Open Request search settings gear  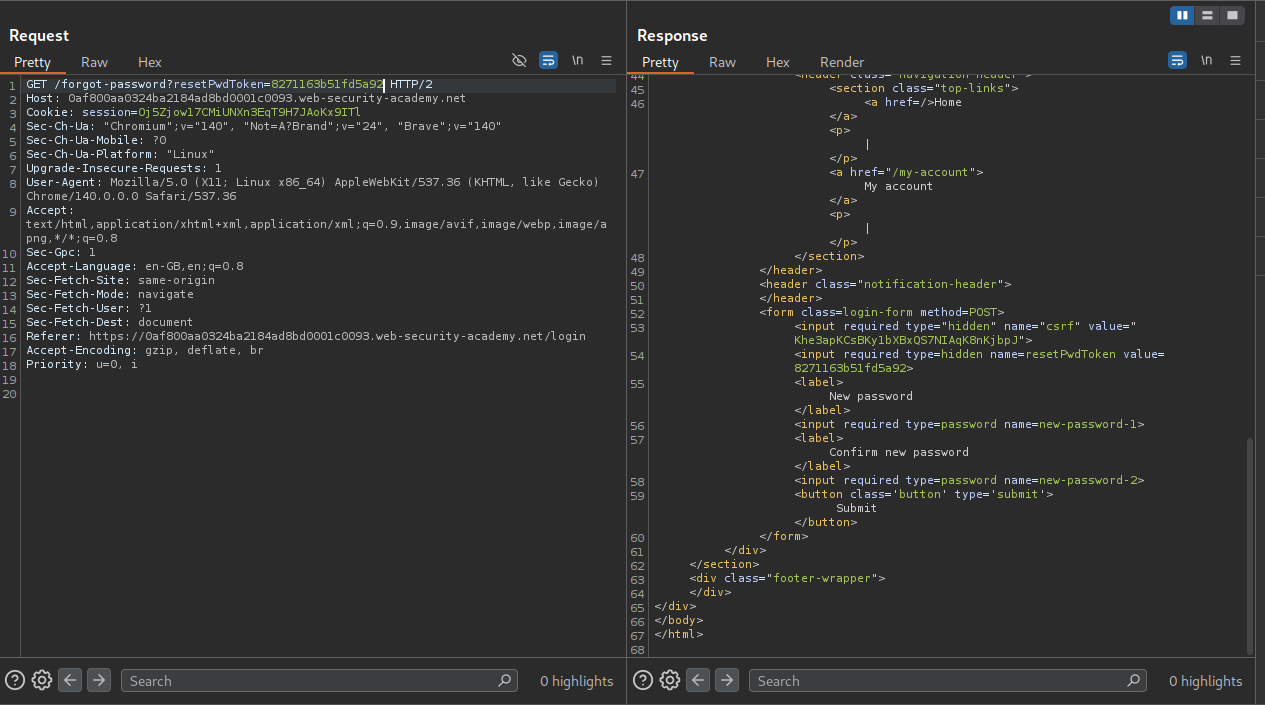tap(42, 680)
